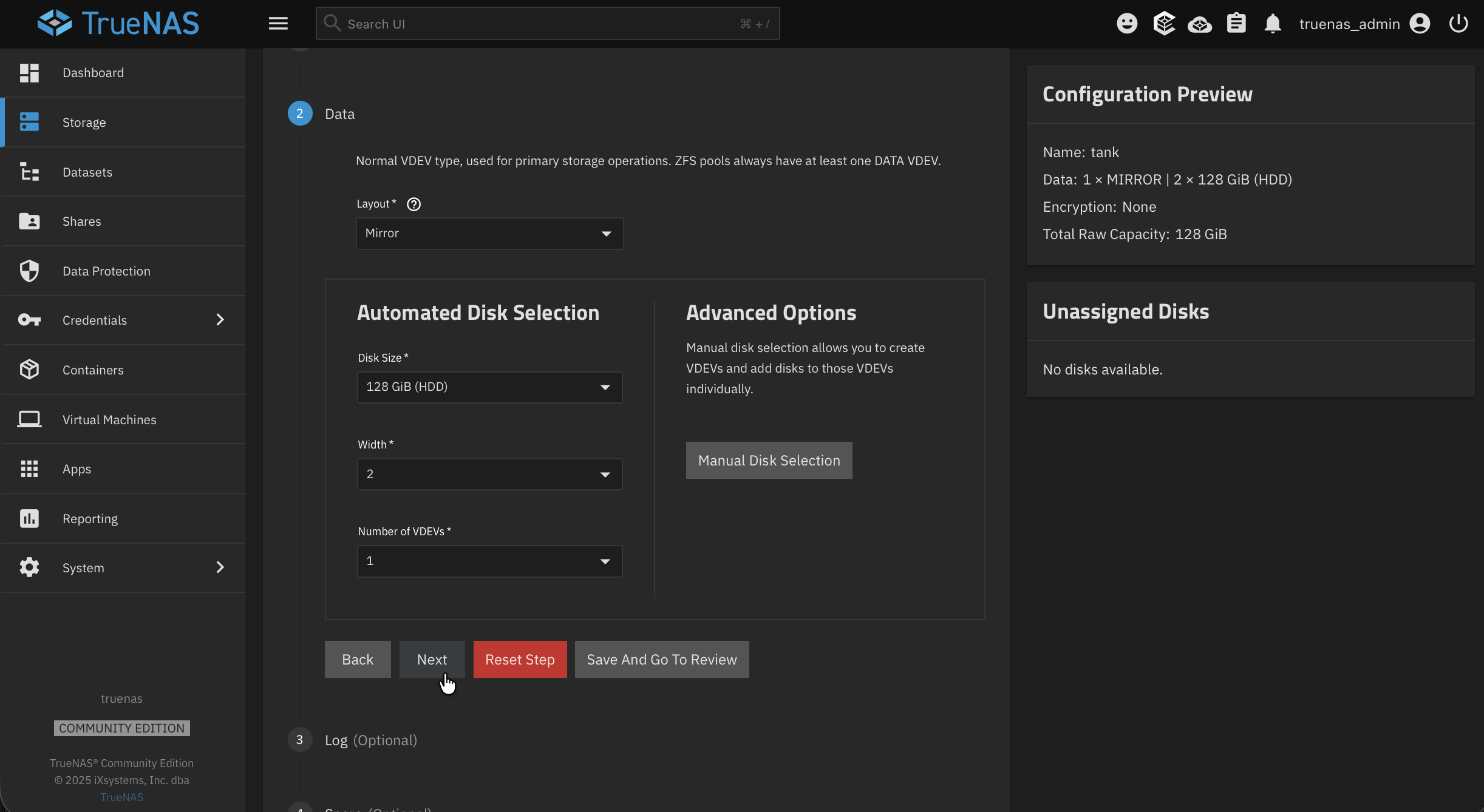Open the Number of VDEVs dropdown

coord(489,561)
